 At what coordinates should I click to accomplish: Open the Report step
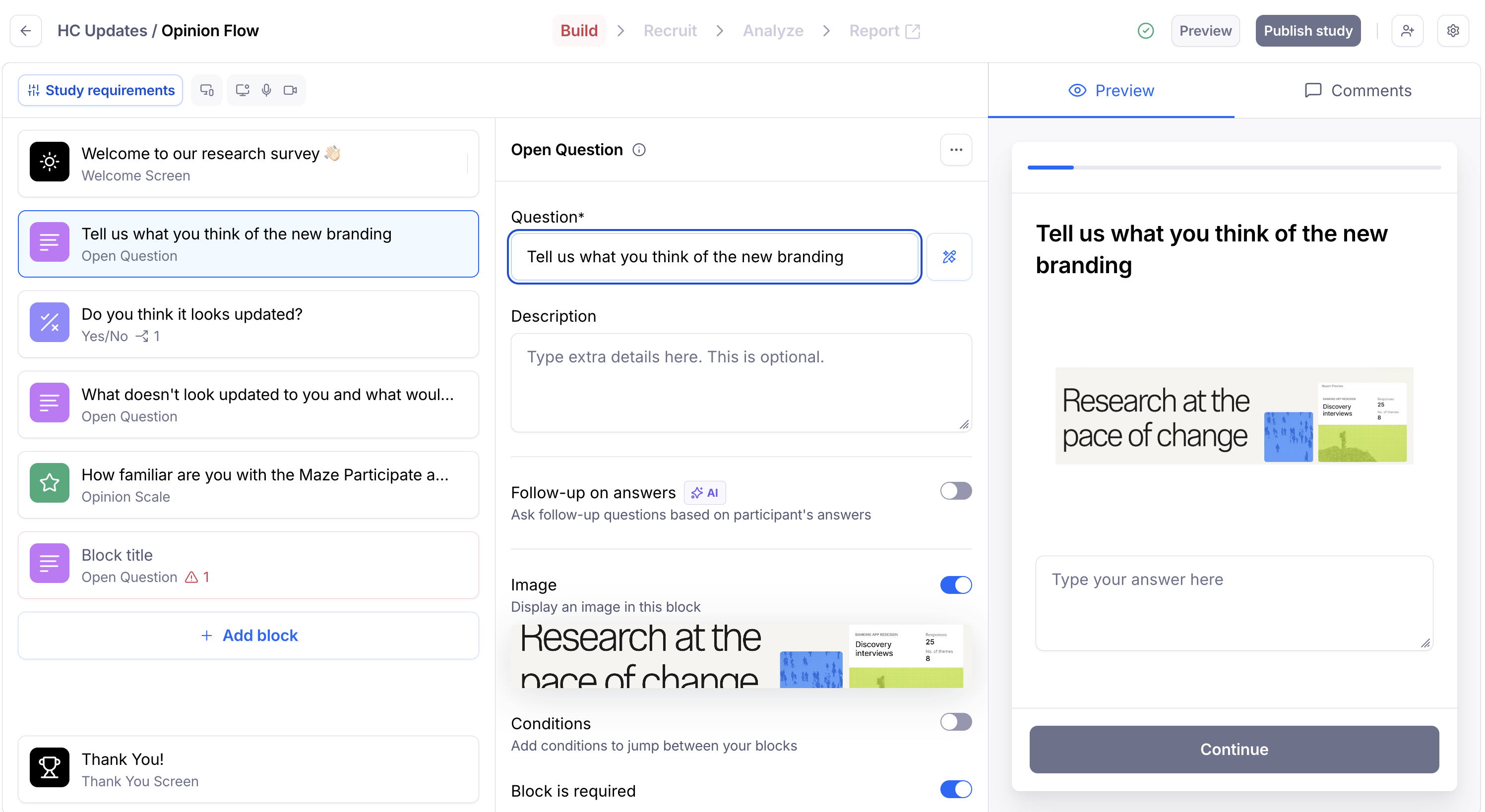[884, 31]
